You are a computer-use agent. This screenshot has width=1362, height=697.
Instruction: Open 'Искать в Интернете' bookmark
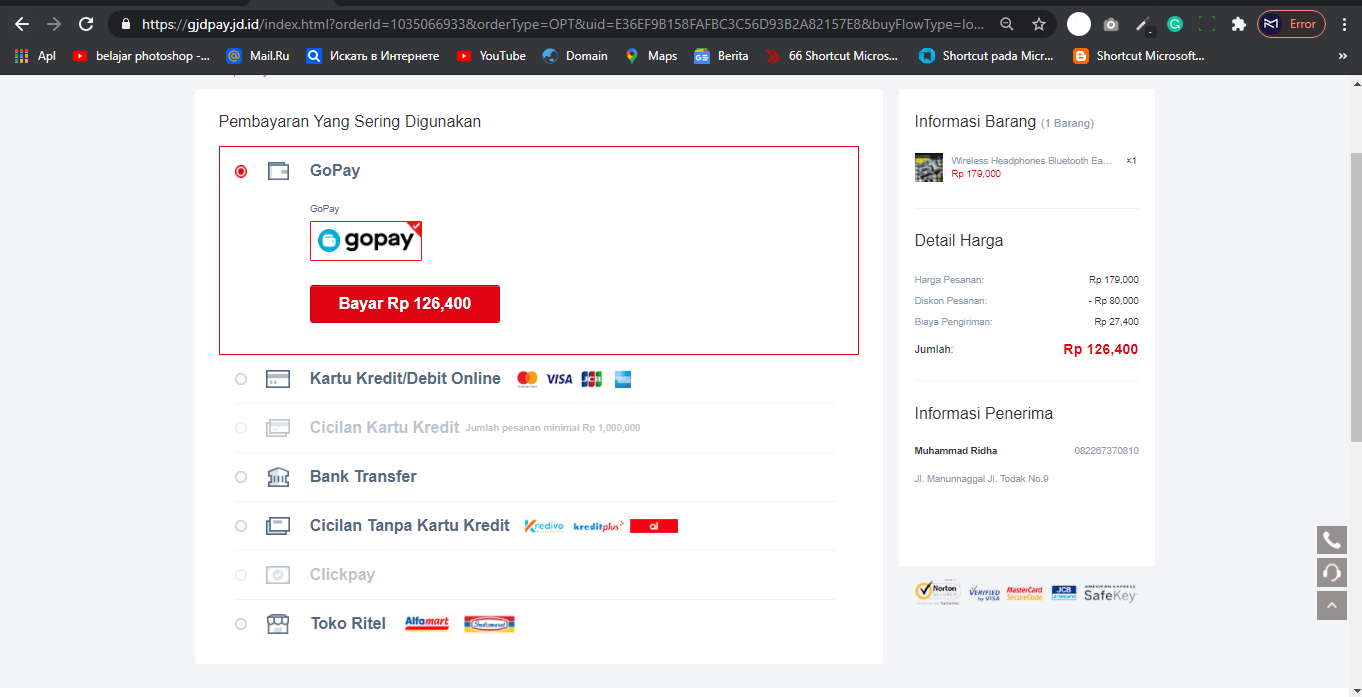coord(372,56)
